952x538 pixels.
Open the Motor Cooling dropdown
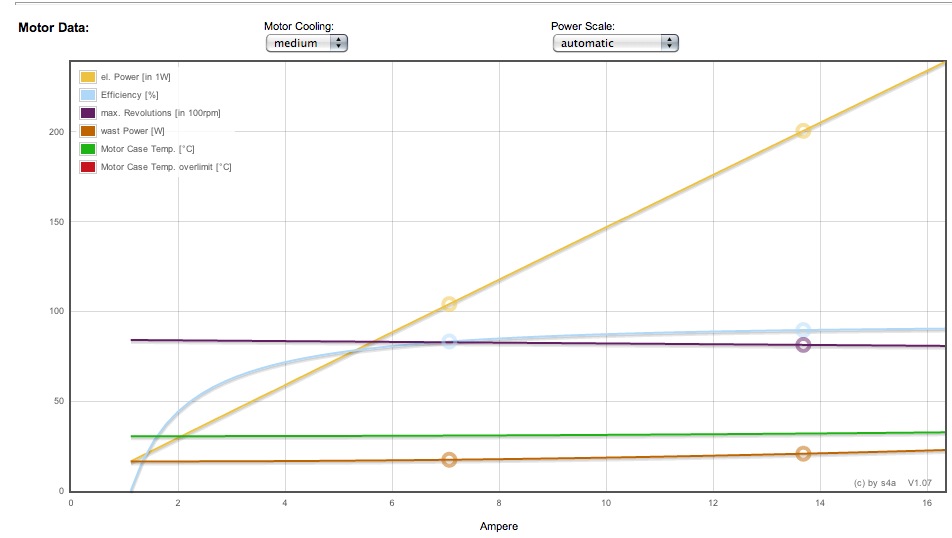point(306,43)
